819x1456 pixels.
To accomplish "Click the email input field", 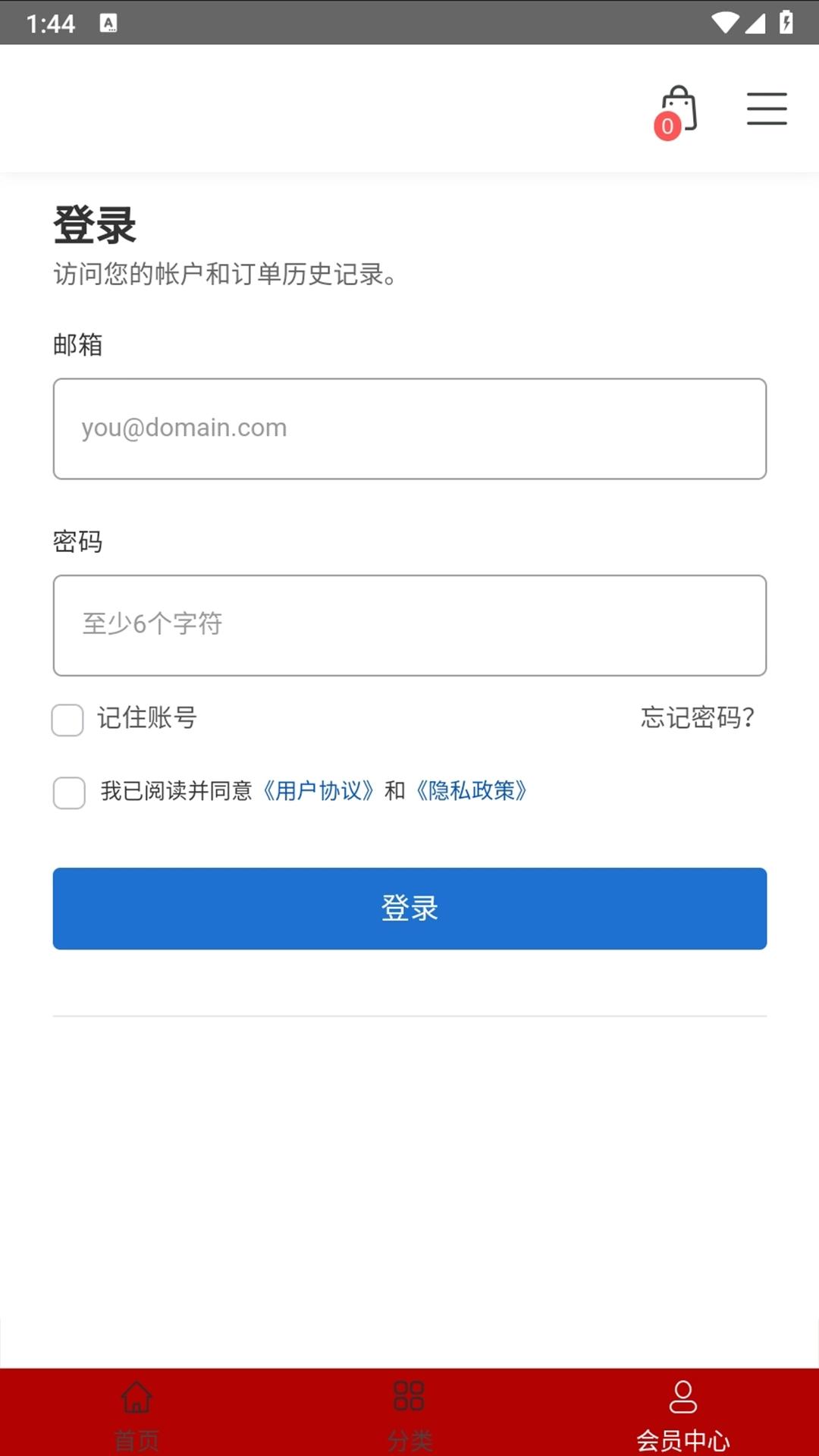I will click(x=409, y=427).
